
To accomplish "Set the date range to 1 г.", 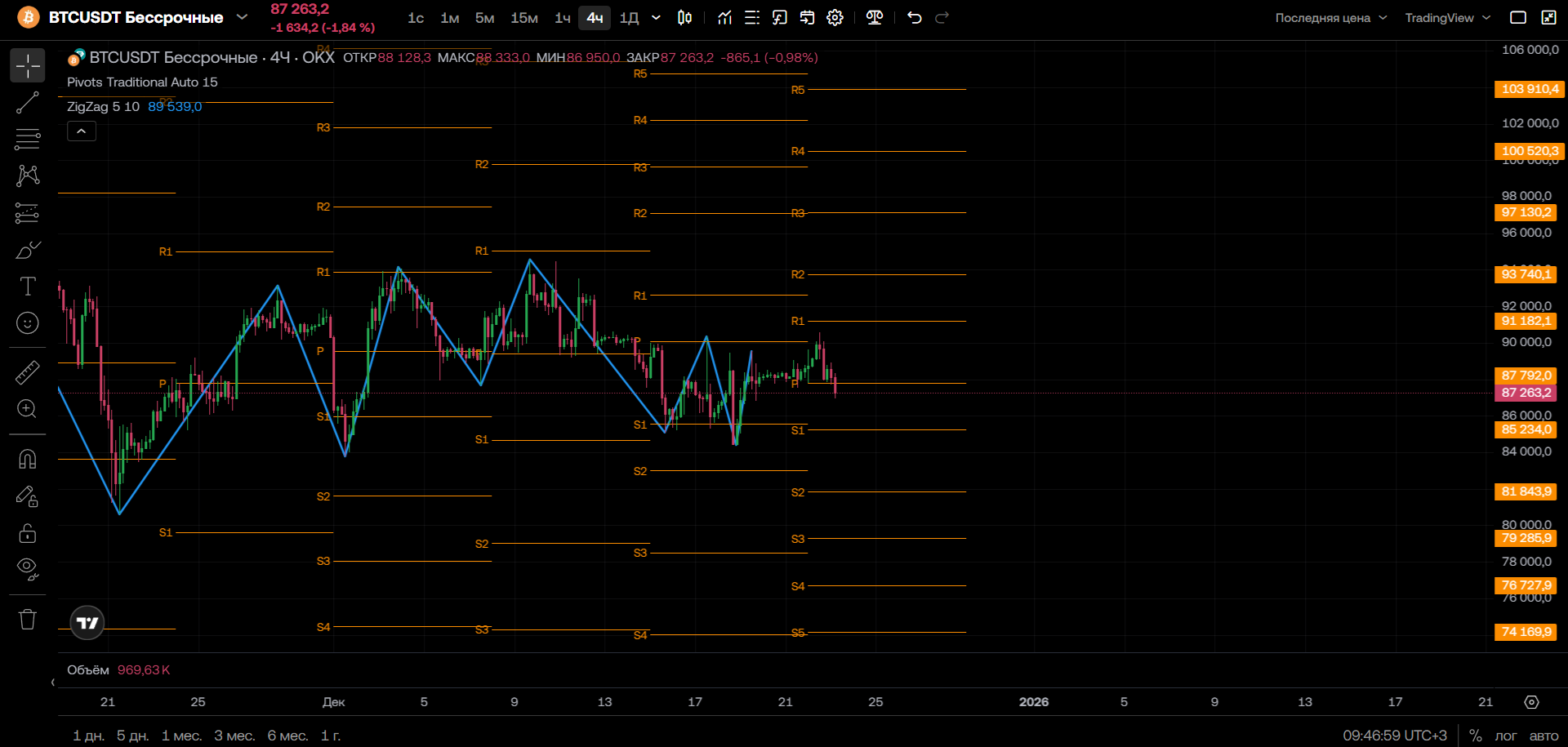I will 331,736.
